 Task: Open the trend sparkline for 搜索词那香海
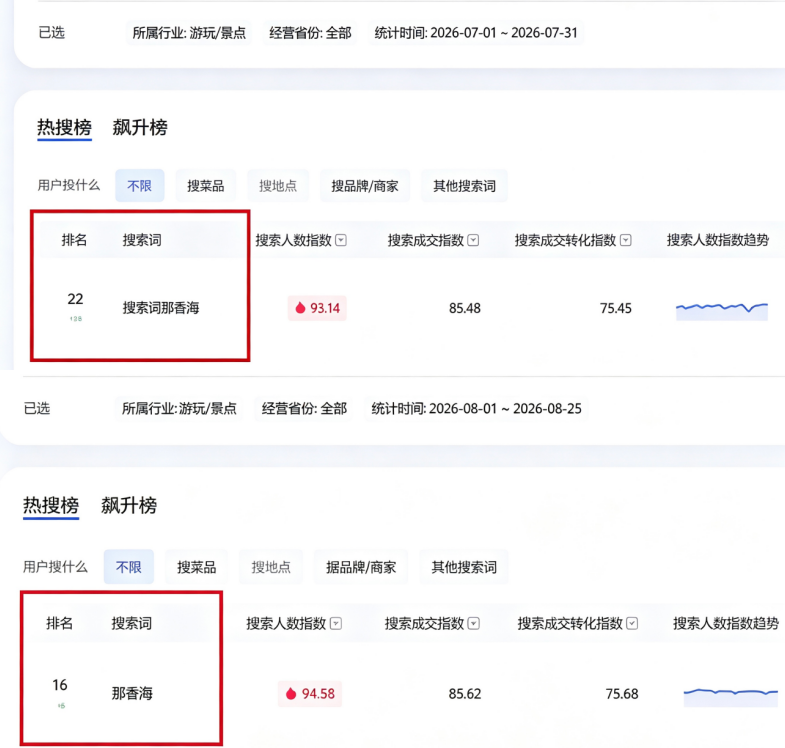coord(721,311)
